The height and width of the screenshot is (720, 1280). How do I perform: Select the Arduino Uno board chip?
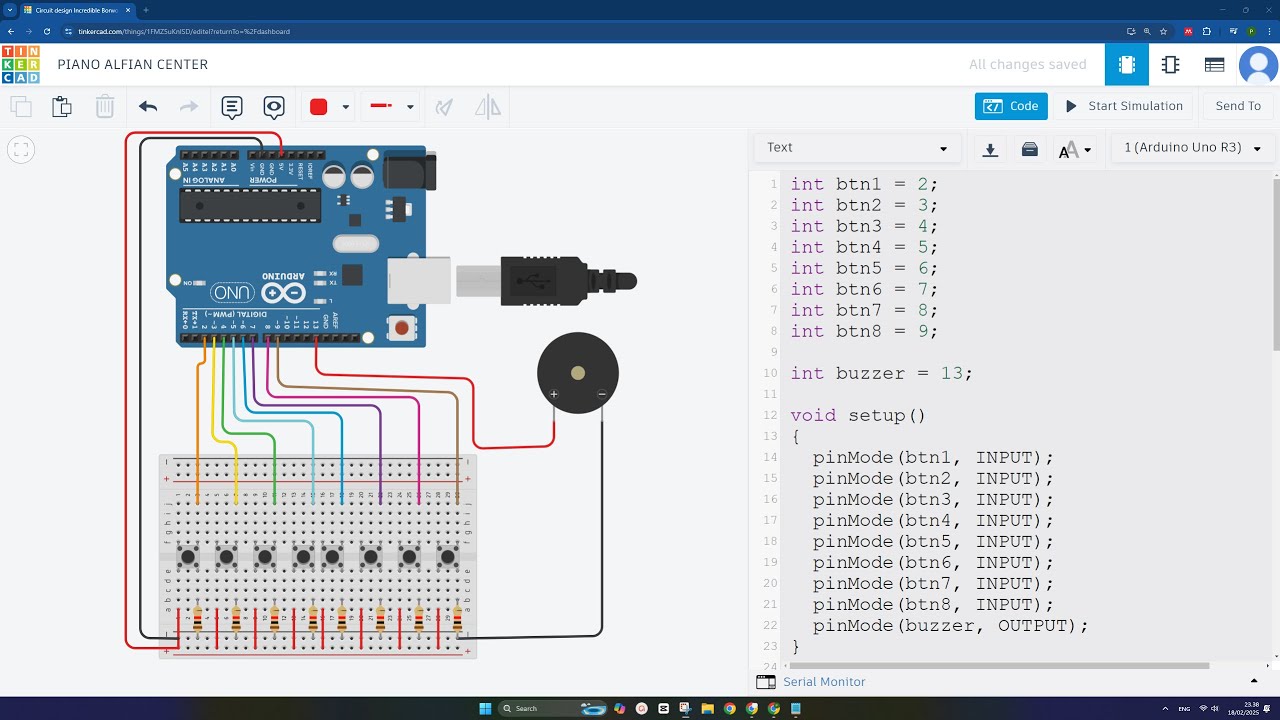tap(250, 204)
